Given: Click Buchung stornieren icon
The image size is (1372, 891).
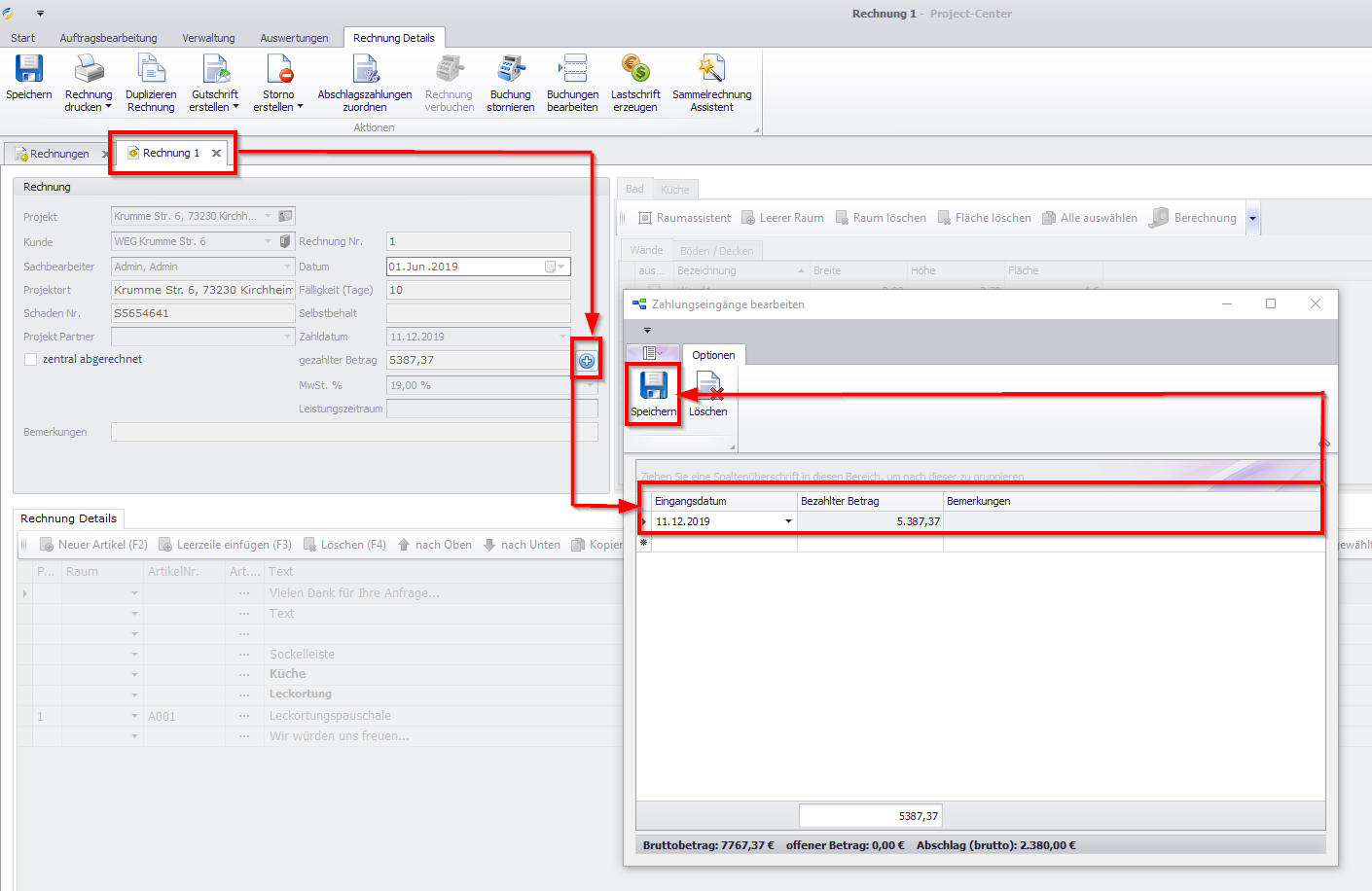Looking at the screenshot, I should (510, 70).
